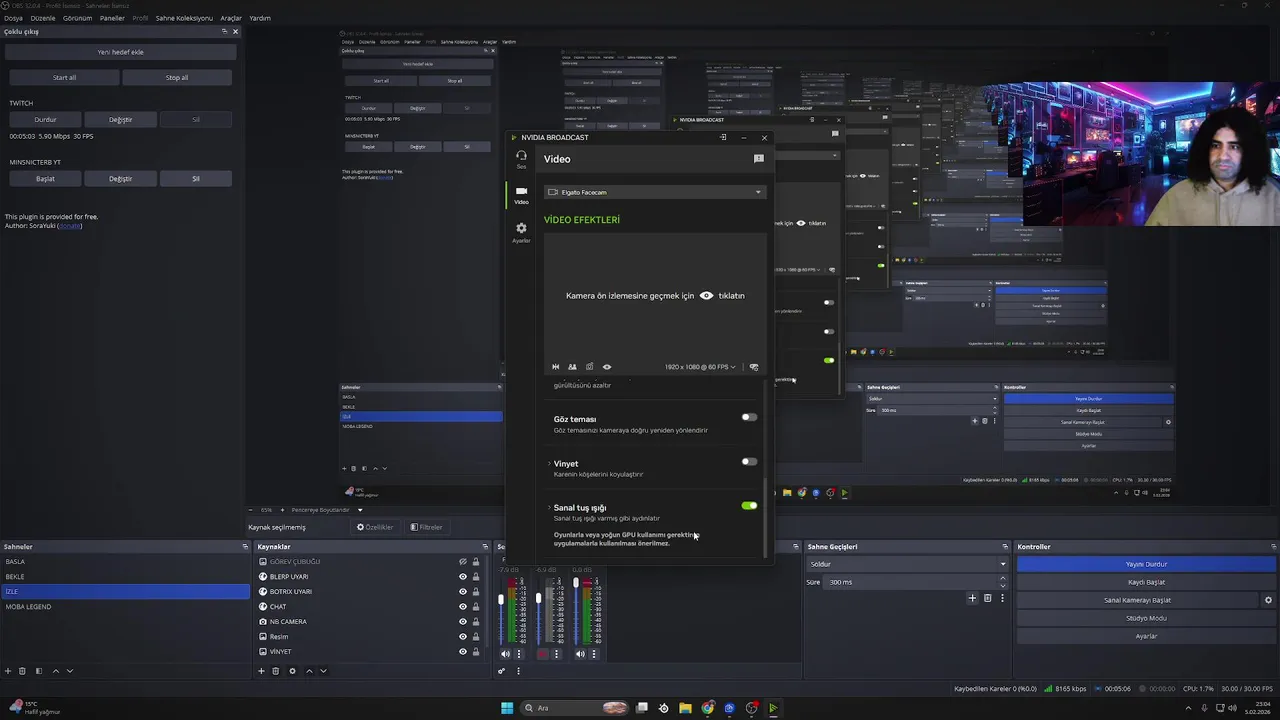Click the two-people icon below camera preview
Image resolution: width=1280 pixels, height=720 pixels.
coord(572,367)
